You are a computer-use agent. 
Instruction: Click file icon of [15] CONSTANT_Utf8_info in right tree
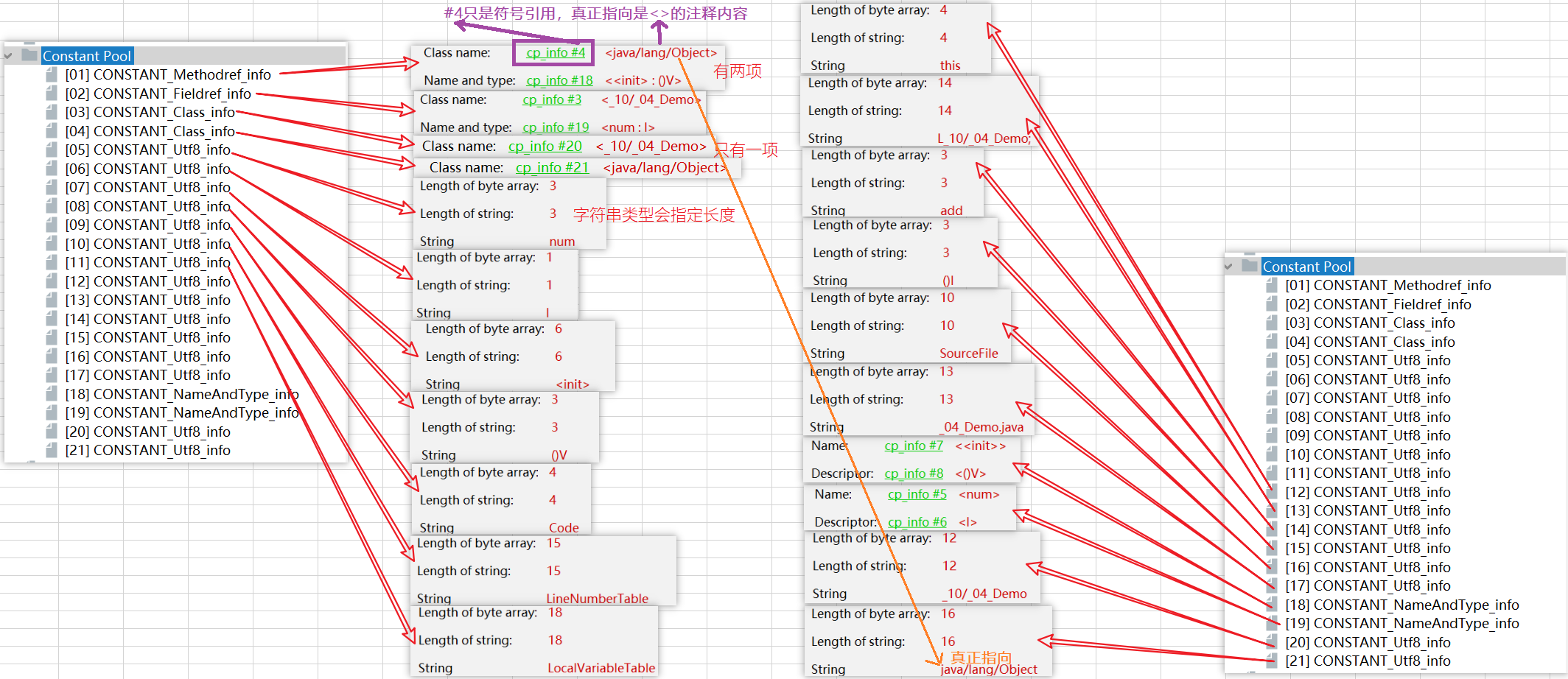click(1272, 548)
